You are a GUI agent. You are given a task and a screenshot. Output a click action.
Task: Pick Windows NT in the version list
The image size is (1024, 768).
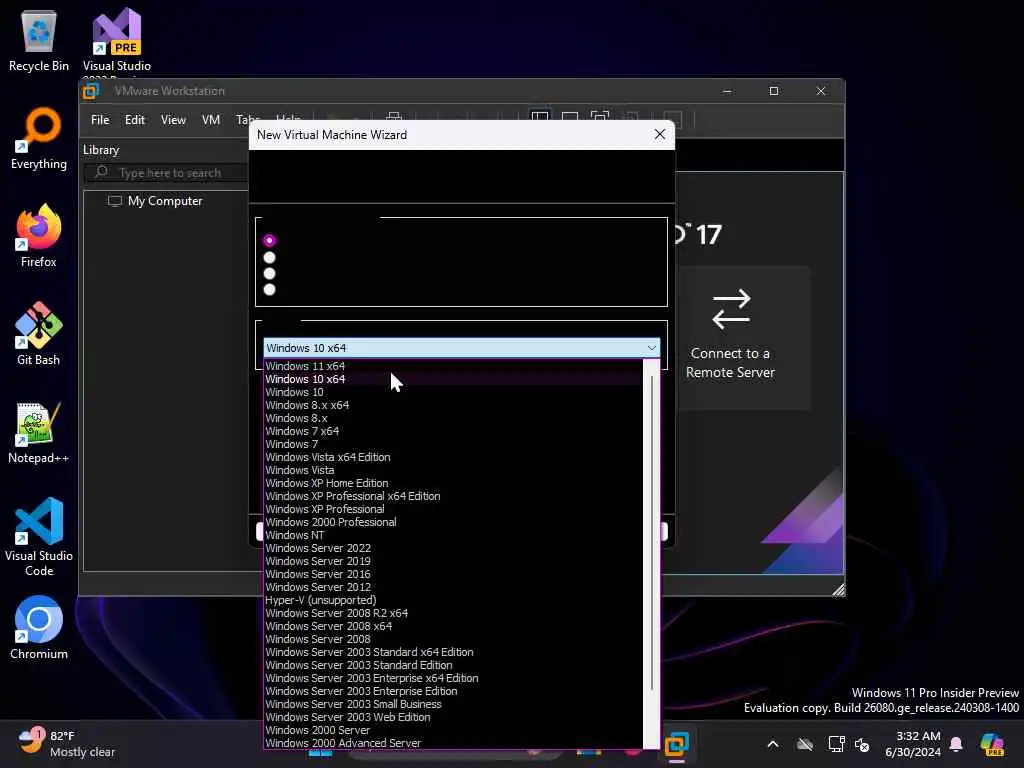[453, 536]
